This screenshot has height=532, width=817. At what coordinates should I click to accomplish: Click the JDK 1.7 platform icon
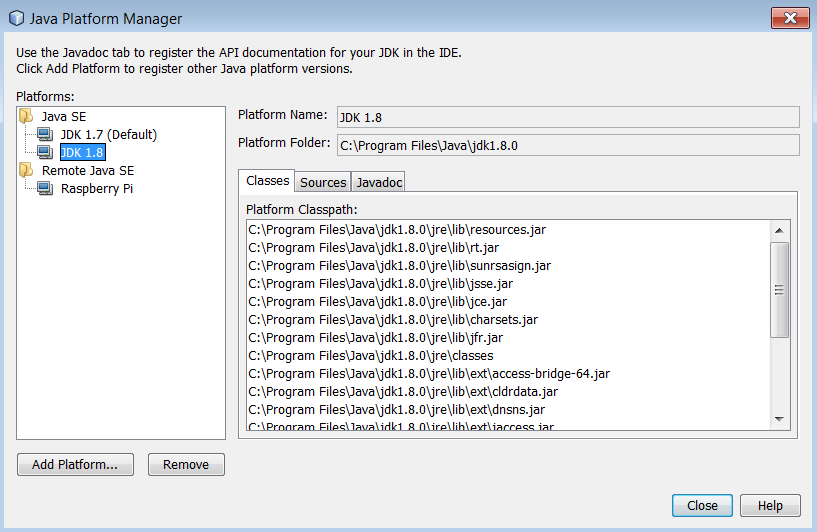point(45,134)
